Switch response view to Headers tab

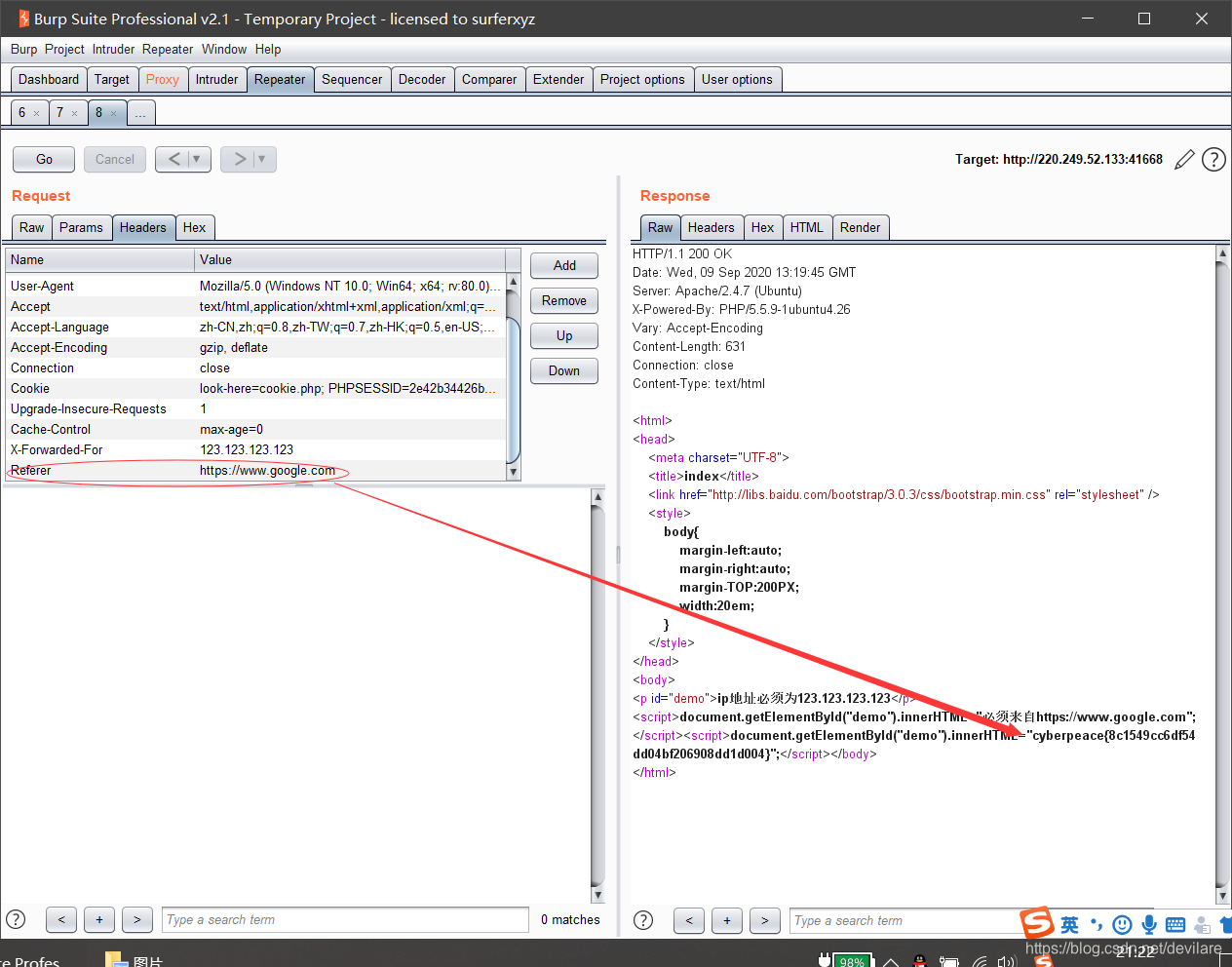(x=712, y=228)
